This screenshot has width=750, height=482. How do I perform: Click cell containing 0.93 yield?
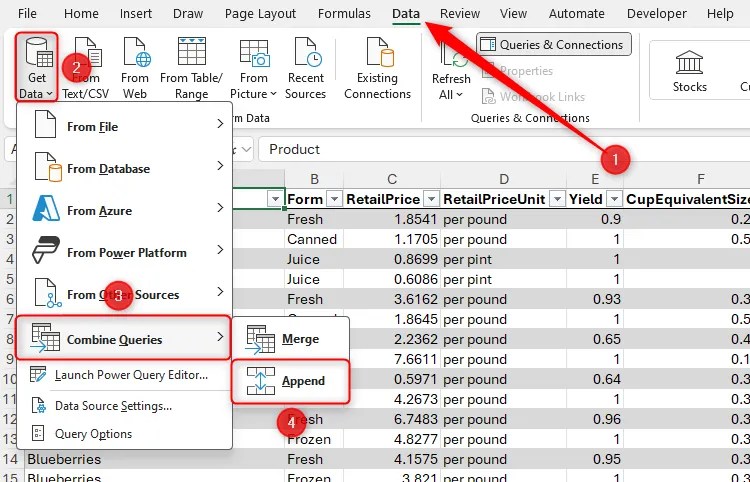pos(595,299)
